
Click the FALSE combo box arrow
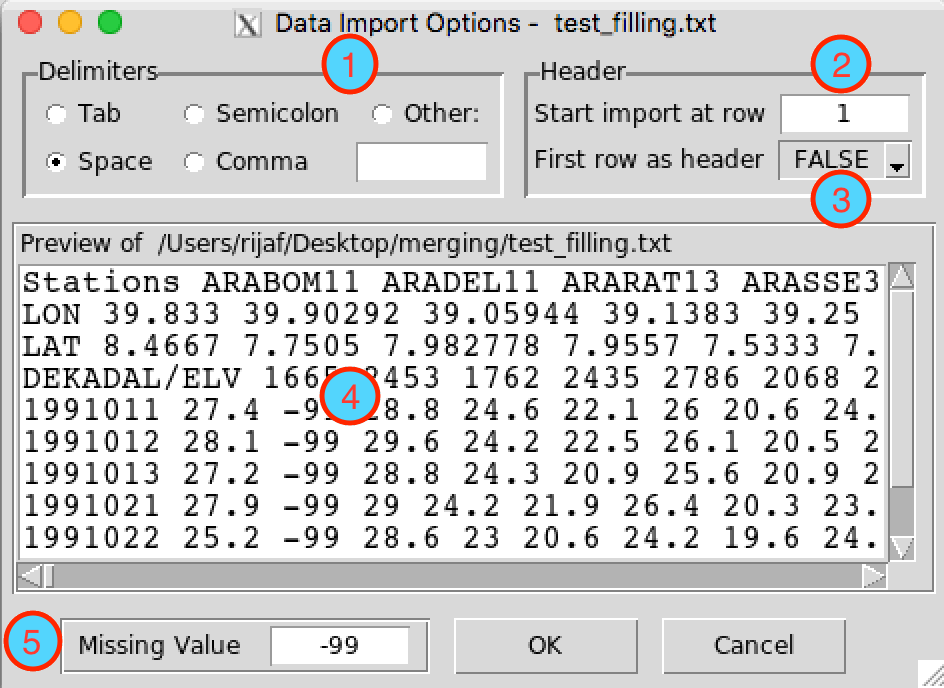pyautogui.click(x=897, y=161)
